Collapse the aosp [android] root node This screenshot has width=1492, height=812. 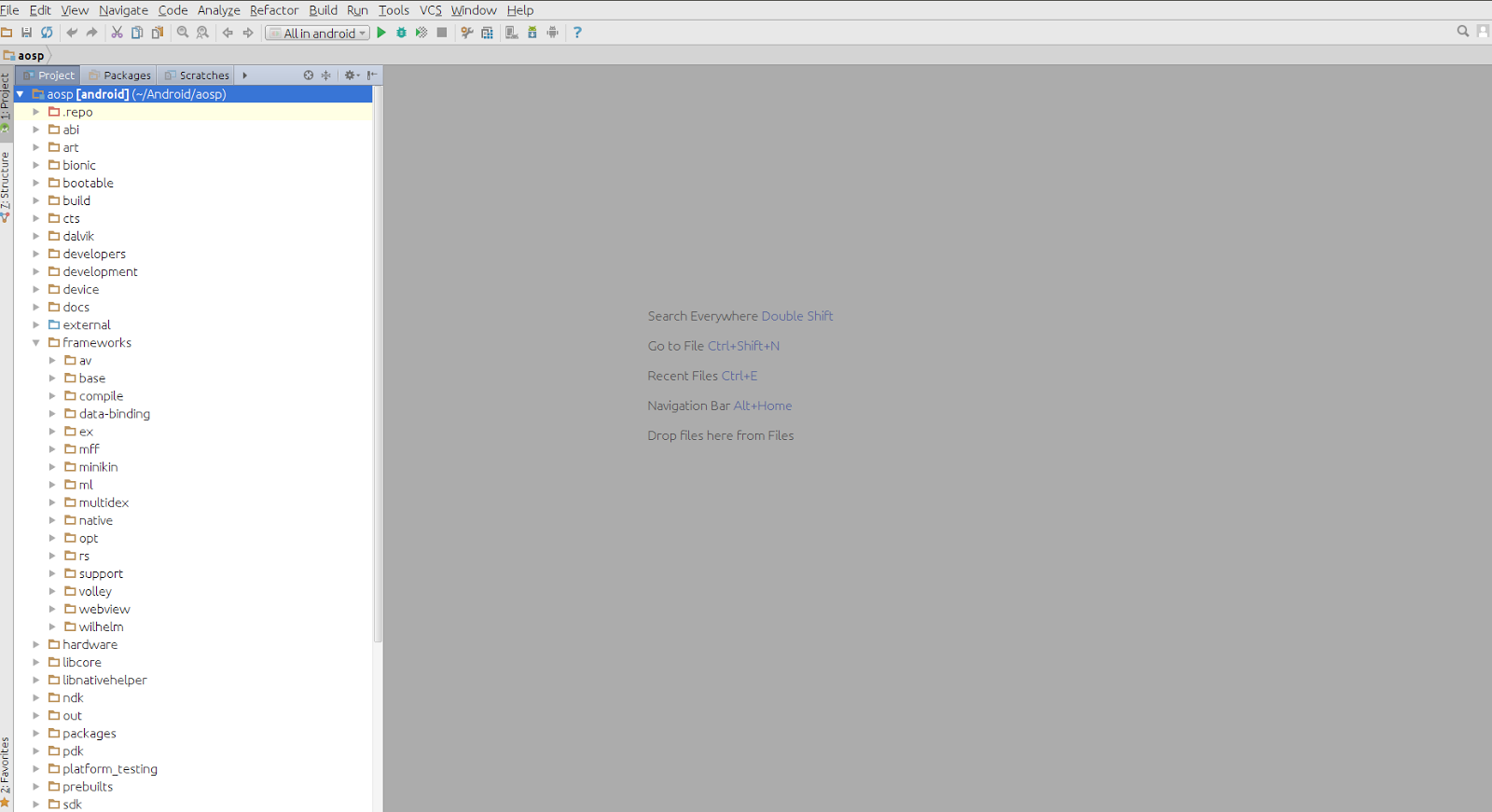(20, 94)
